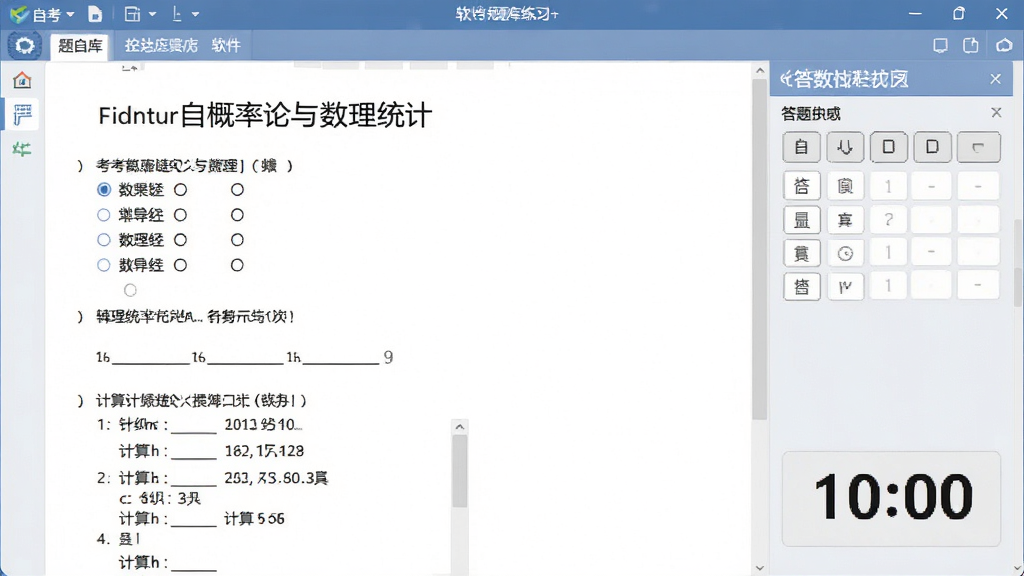Open the 软件 tab
The height and width of the screenshot is (576, 1024).
226,45
